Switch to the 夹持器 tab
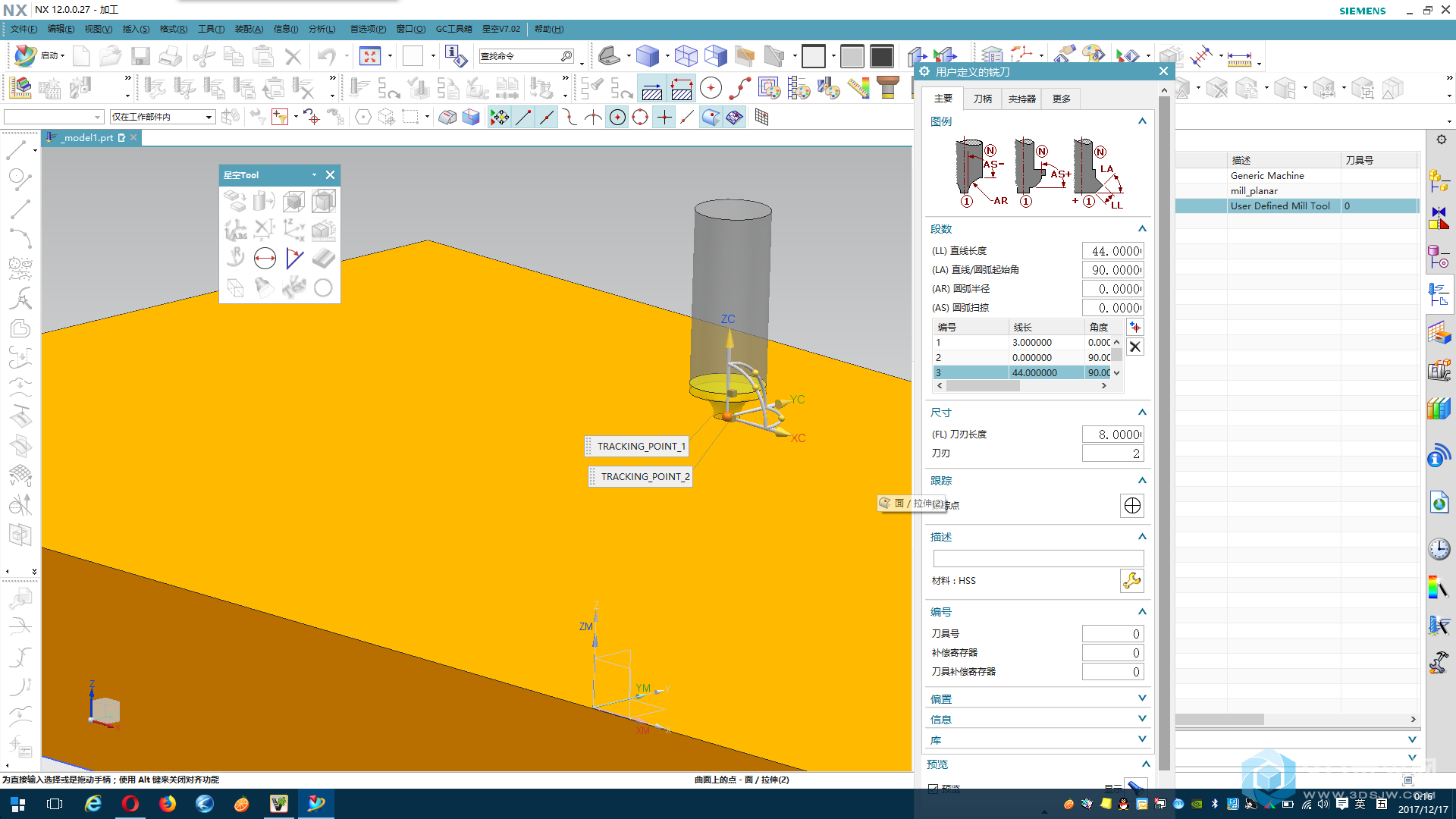Viewport: 1456px width, 819px height. click(1021, 99)
